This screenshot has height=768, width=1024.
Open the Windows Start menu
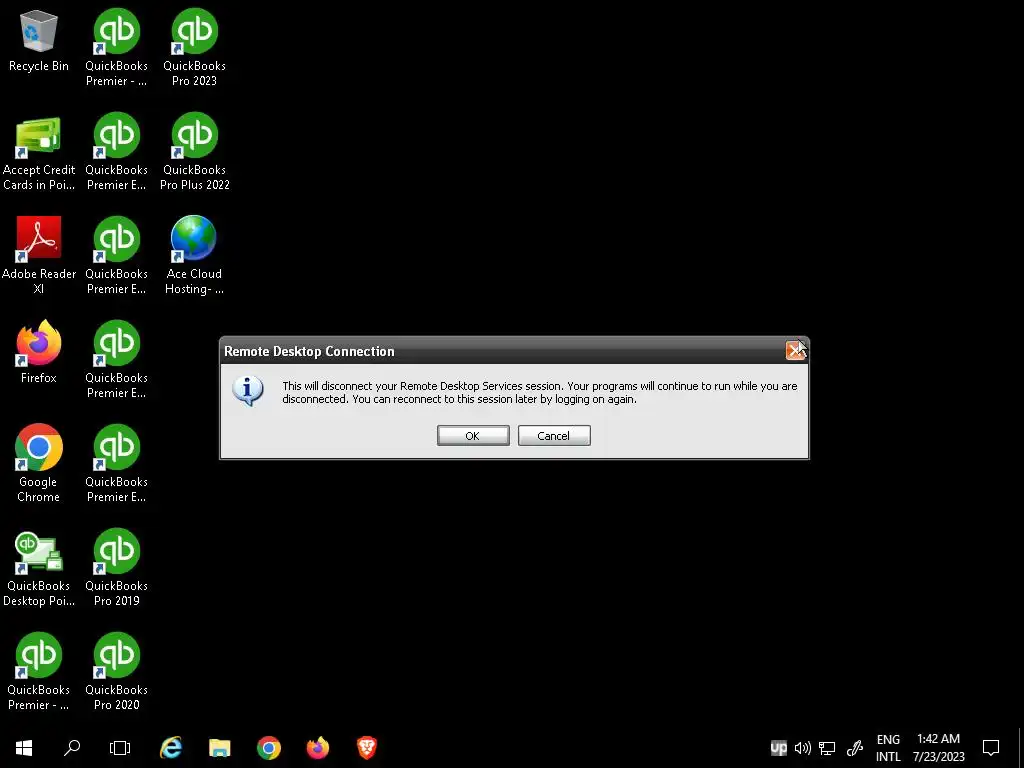point(24,748)
